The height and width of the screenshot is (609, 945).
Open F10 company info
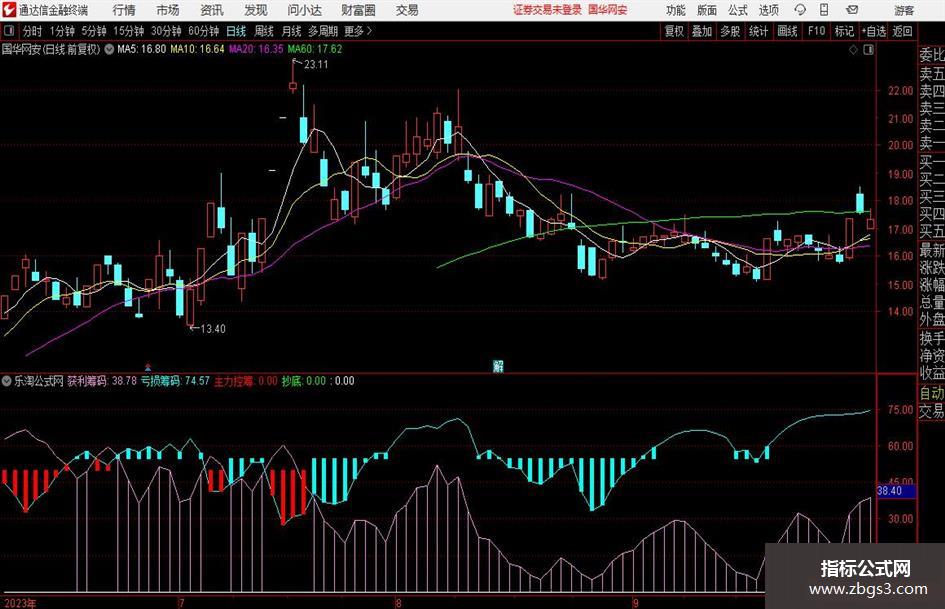pos(816,31)
